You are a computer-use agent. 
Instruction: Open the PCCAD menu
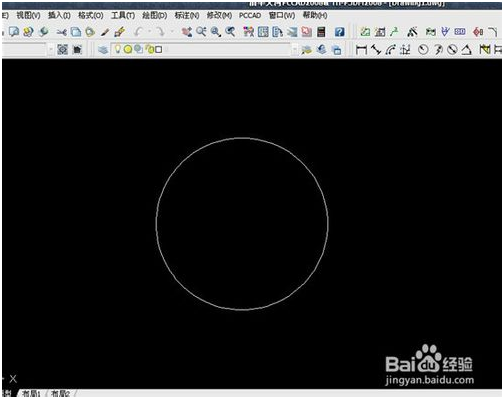[x=250, y=15]
